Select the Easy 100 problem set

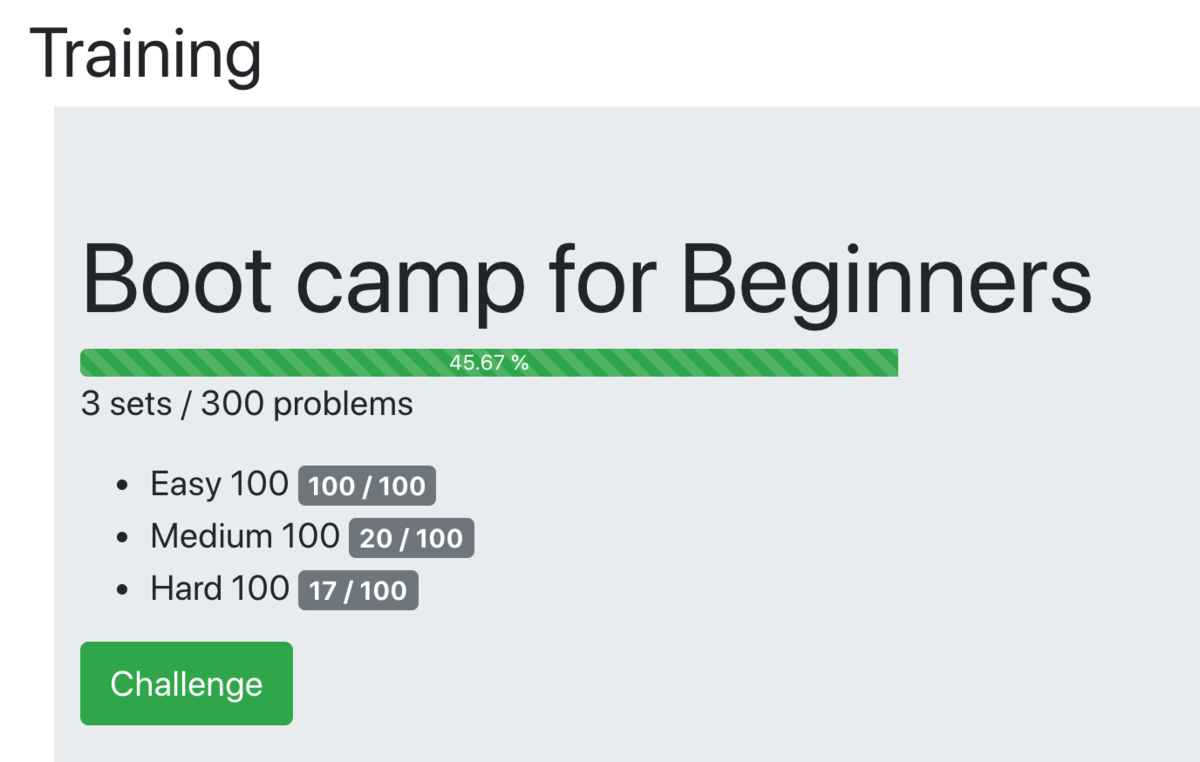click(x=219, y=484)
